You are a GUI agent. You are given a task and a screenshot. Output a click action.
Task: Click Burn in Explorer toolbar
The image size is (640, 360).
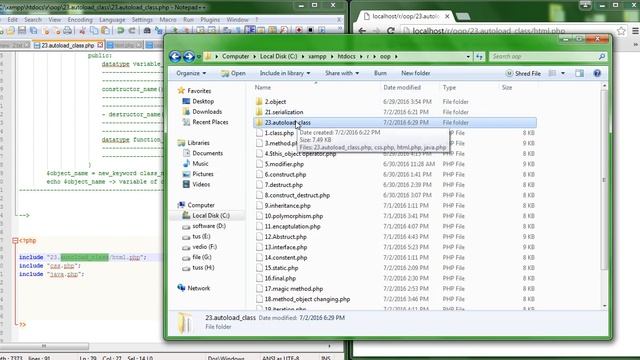380,73
